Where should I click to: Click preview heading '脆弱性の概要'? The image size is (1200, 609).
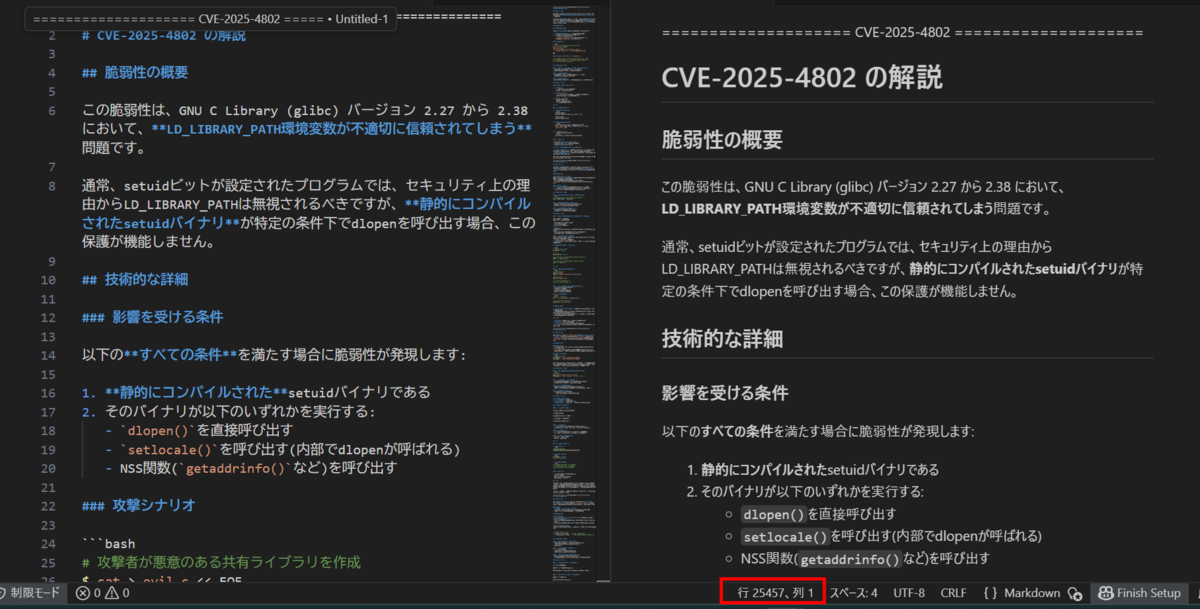(722, 139)
